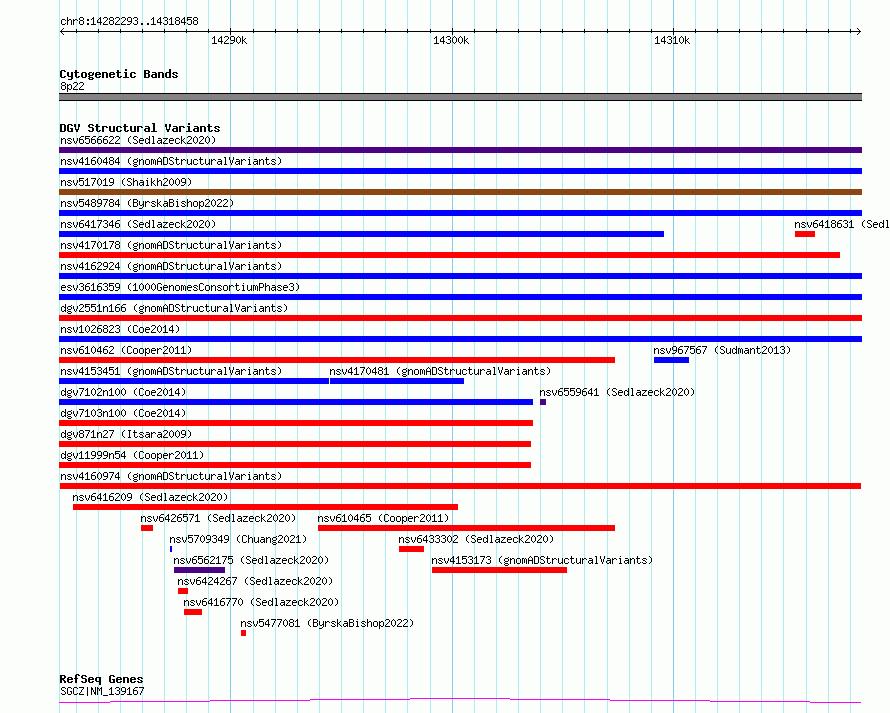Image resolution: width=890 pixels, height=713 pixels.
Task: Click the red bar under nsv6424267
Action: coord(183,591)
